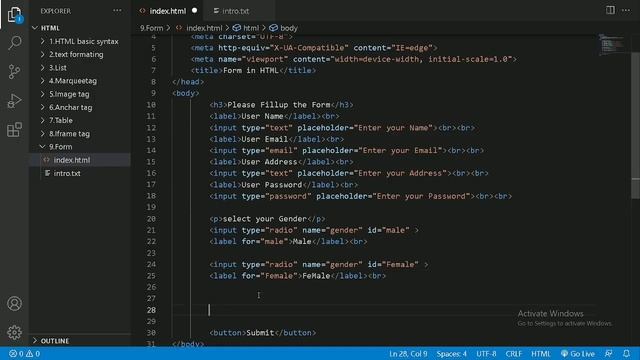This screenshot has width=640, height=360.
Task: Click "select your Gender" paragraph text
Action: (264, 219)
